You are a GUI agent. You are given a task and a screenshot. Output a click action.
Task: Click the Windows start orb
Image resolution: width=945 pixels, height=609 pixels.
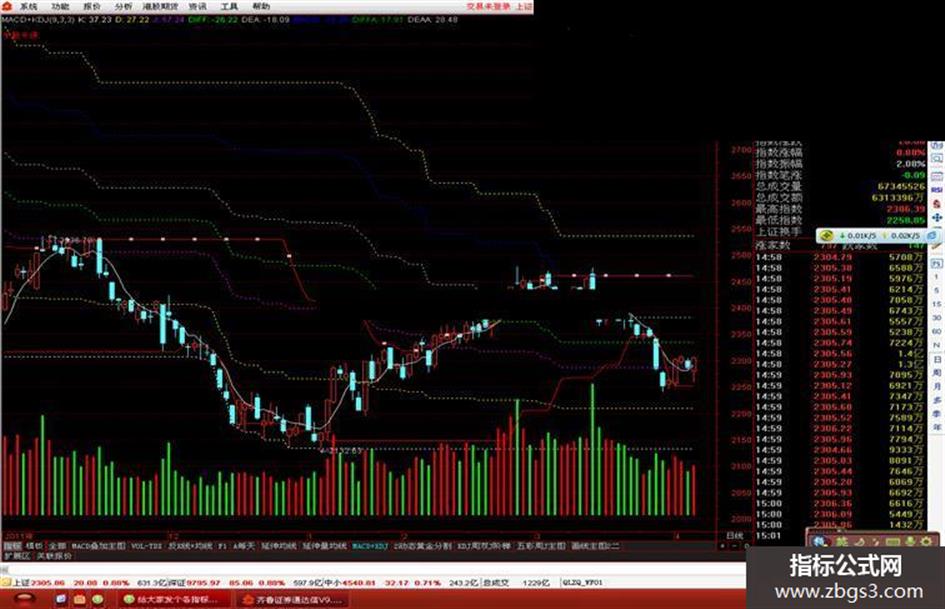25,599
